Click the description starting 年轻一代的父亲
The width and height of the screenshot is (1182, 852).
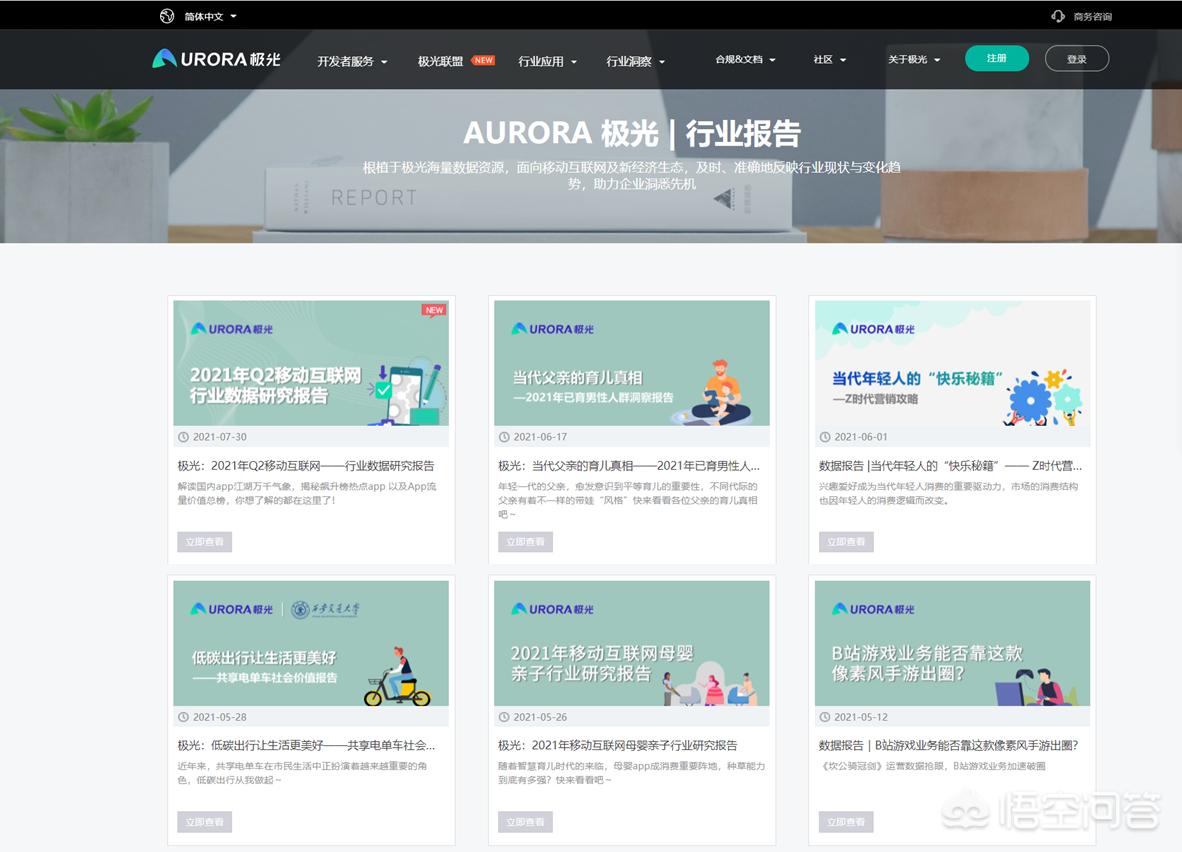[628, 500]
